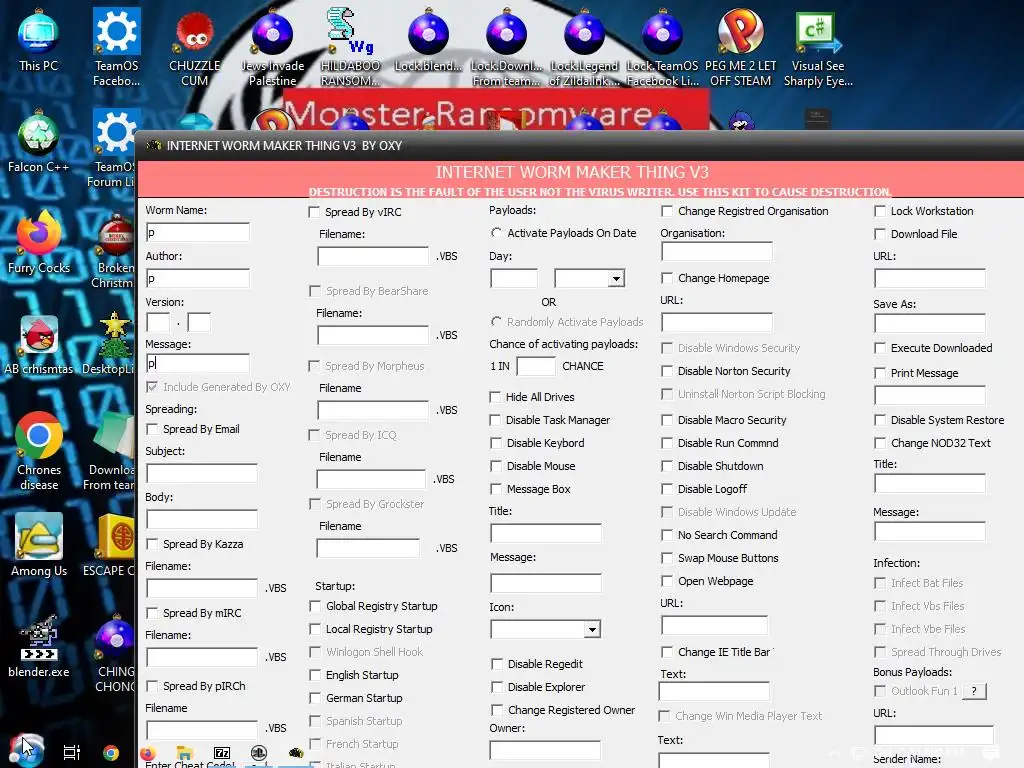The height and width of the screenshot is (768, 1024).
Task: Open the CHUZZLE desktop icon
Action: click(195, 47)
